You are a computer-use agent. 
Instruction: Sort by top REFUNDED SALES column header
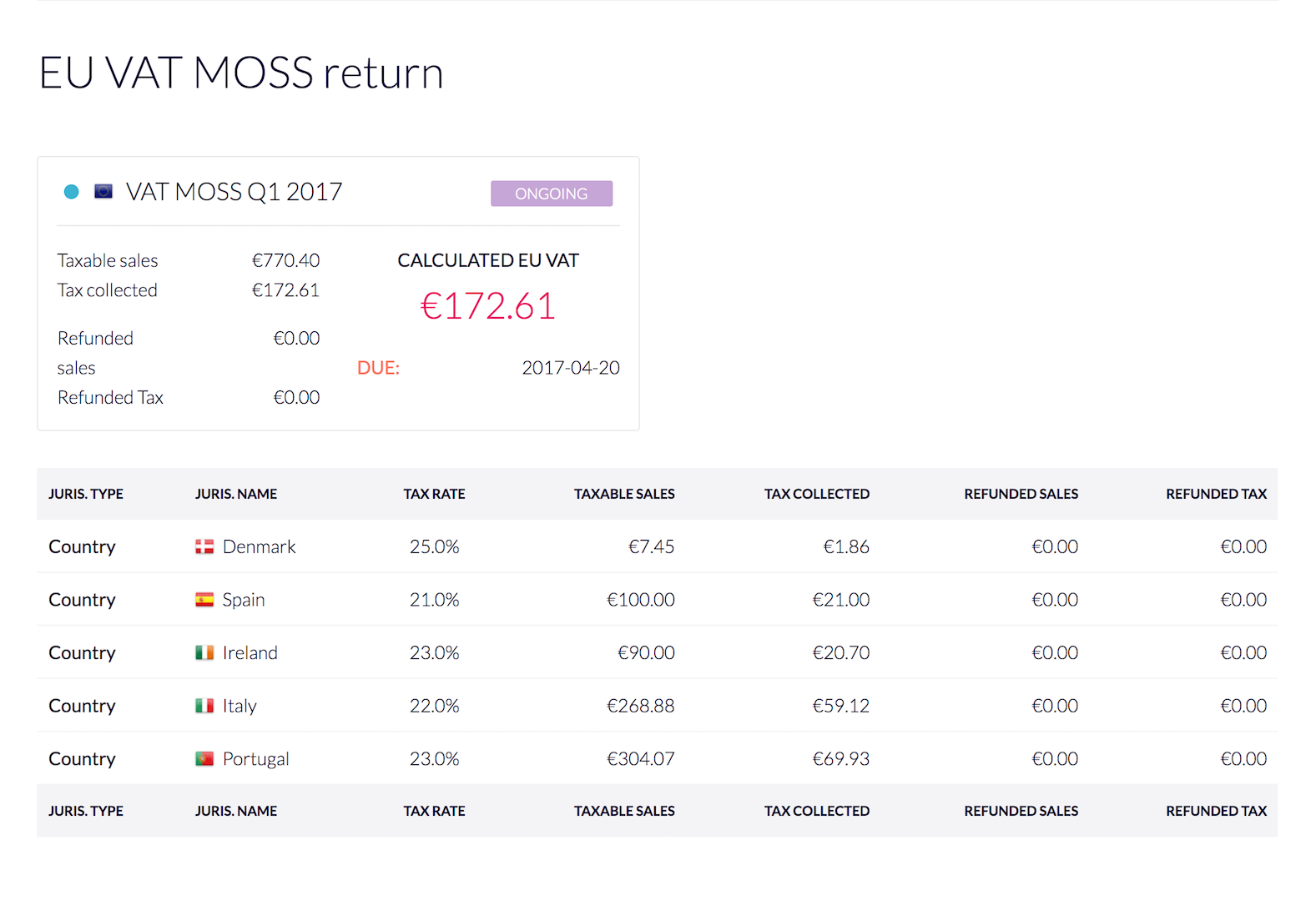pos(1021,494)
